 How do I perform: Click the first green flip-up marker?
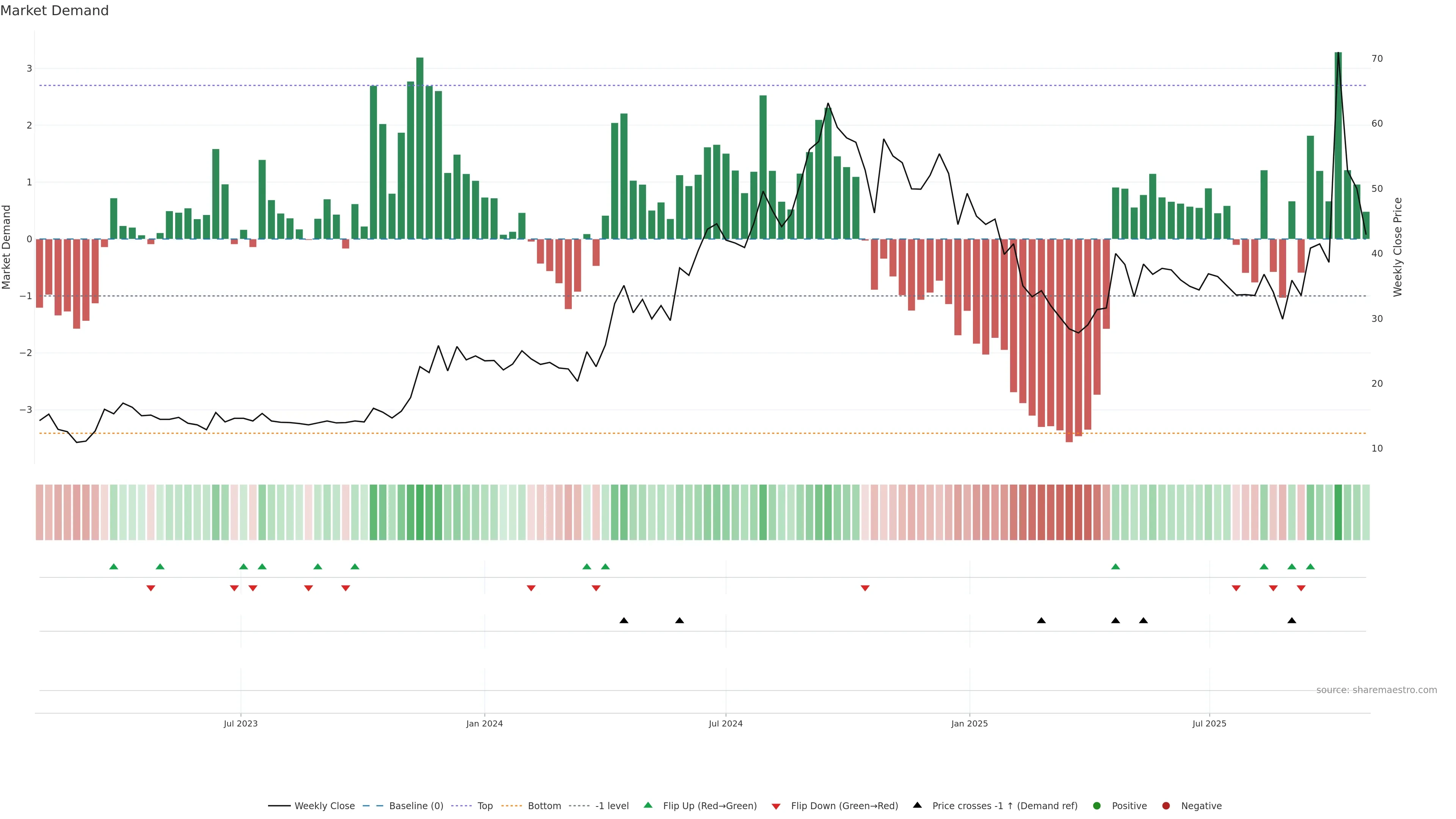(114, 567)
